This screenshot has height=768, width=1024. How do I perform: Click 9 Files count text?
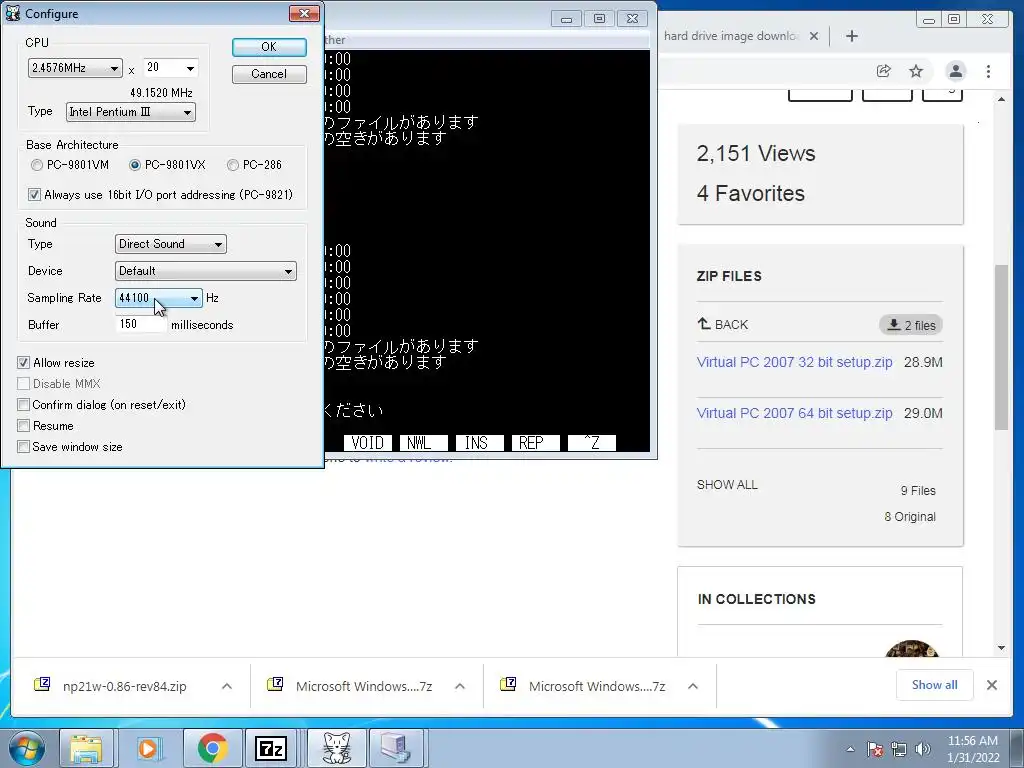tap(918, 490)
